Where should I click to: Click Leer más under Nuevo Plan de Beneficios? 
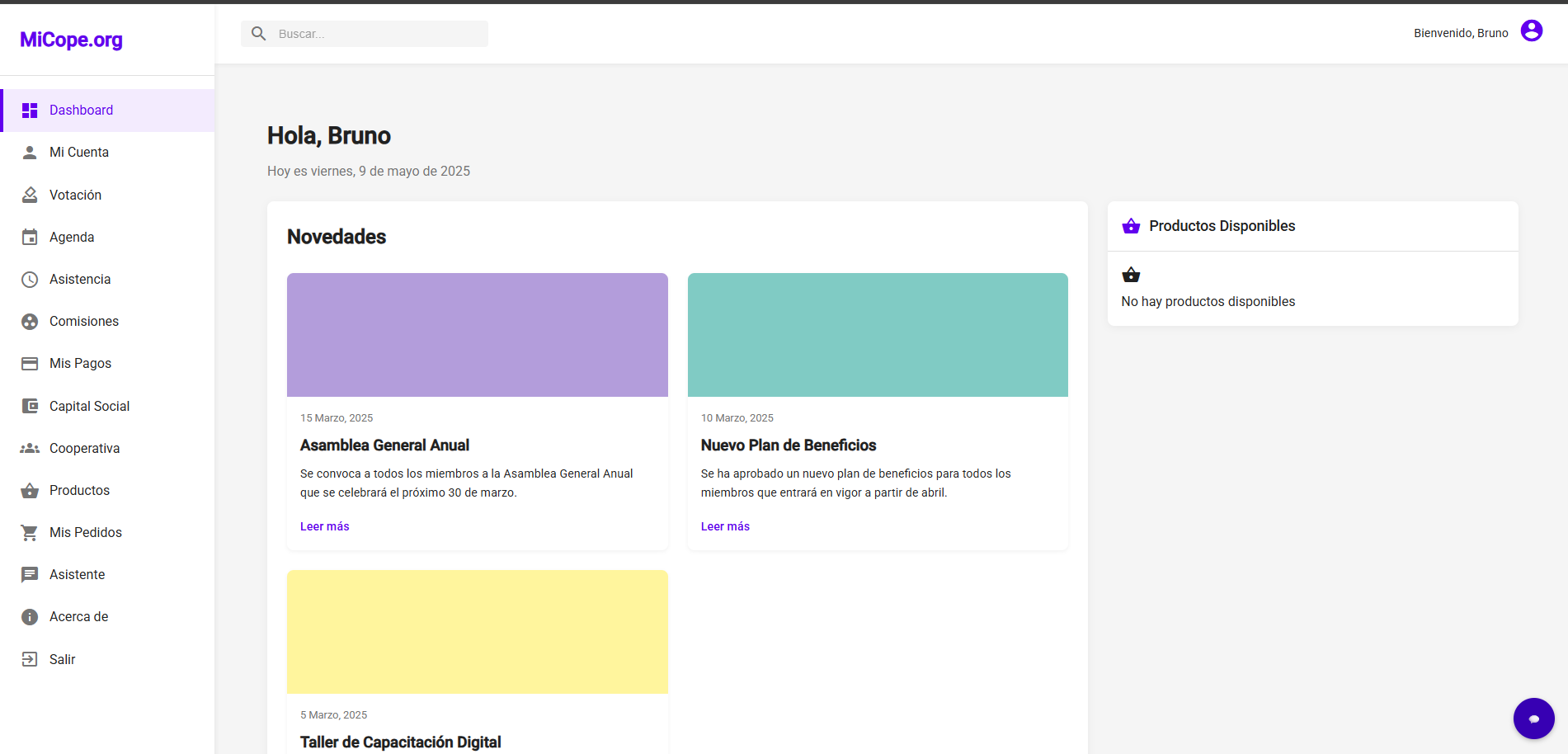725,526
